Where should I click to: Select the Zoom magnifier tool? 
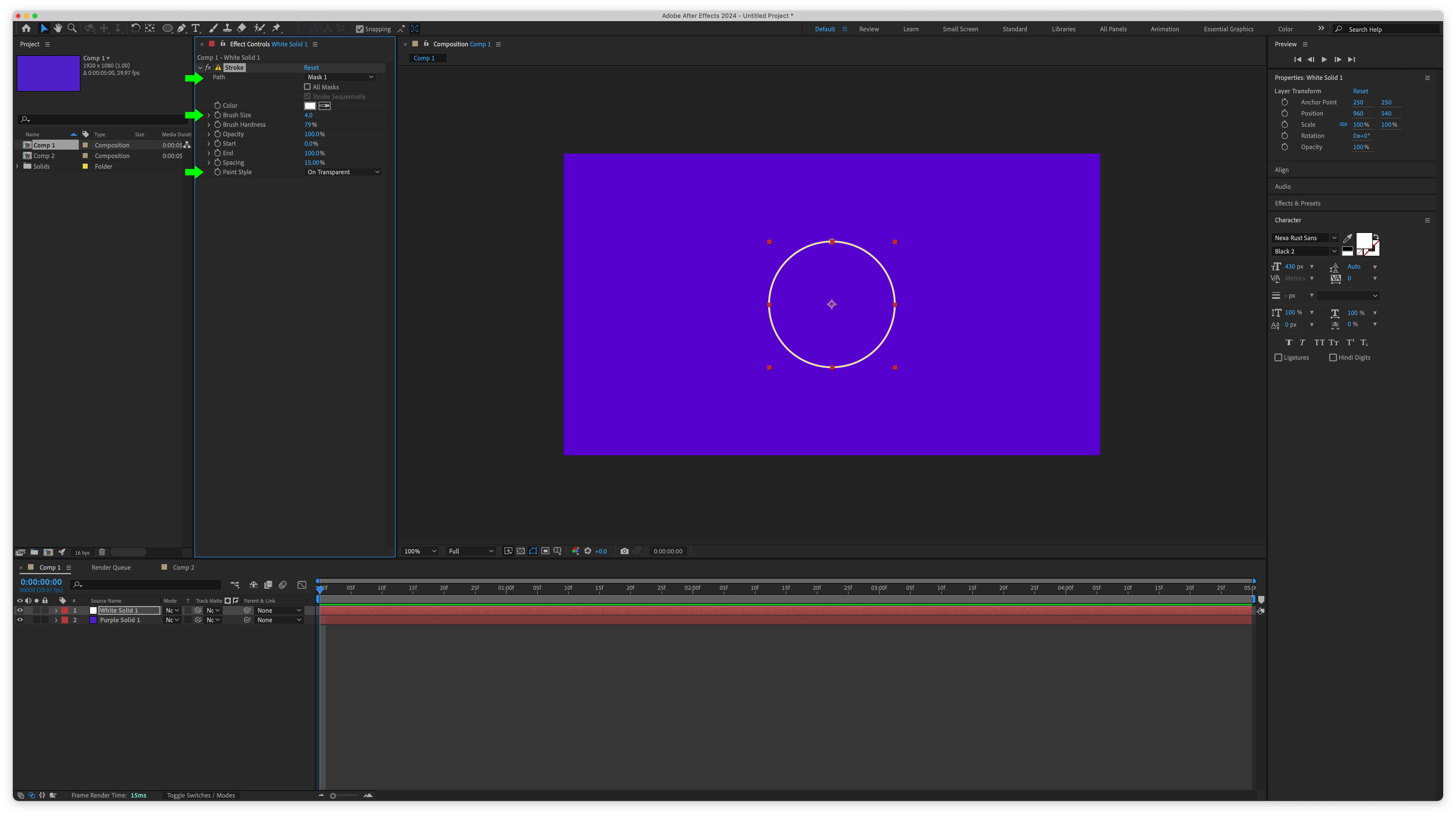coord(72,28)
